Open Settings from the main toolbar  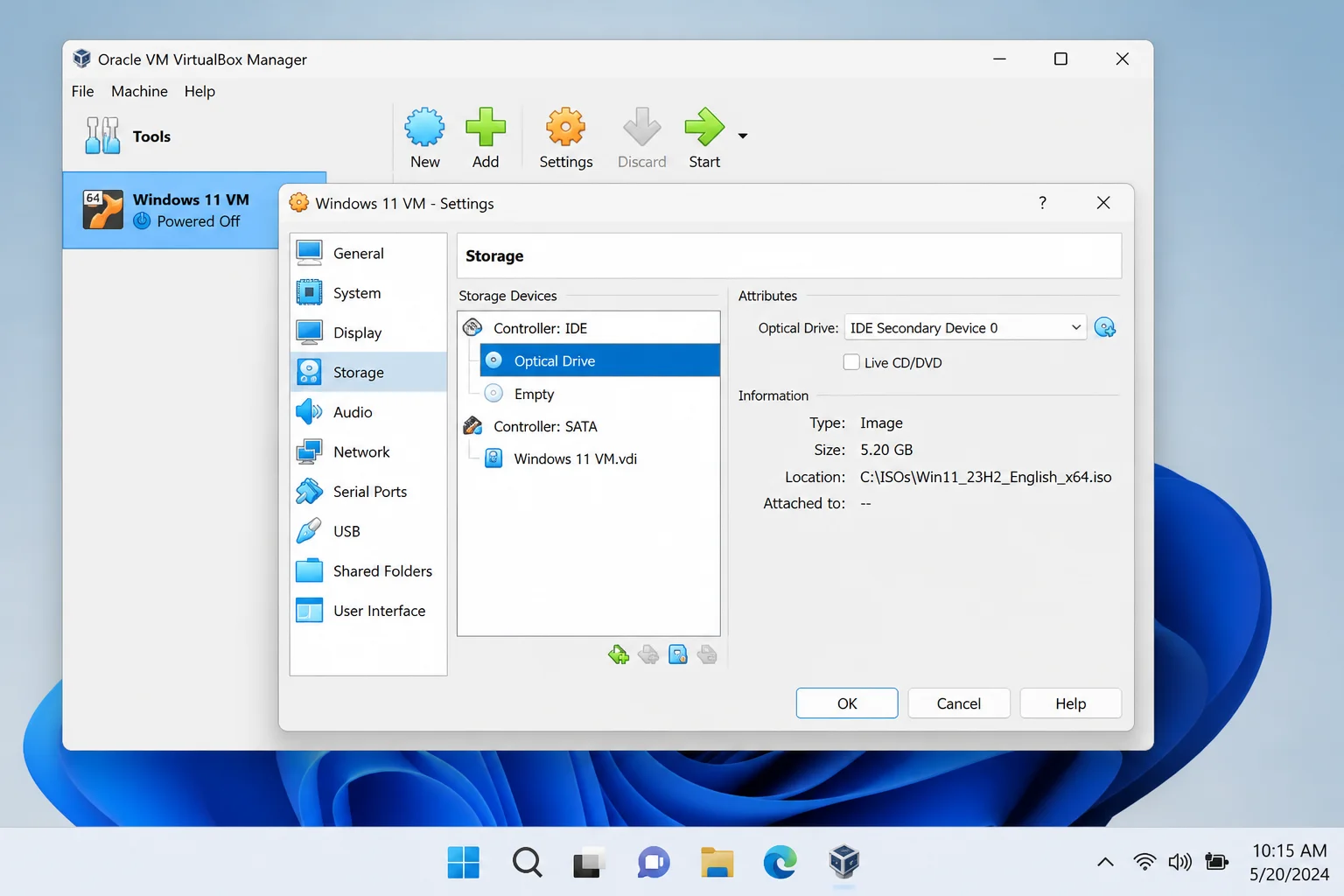point(566,138)
